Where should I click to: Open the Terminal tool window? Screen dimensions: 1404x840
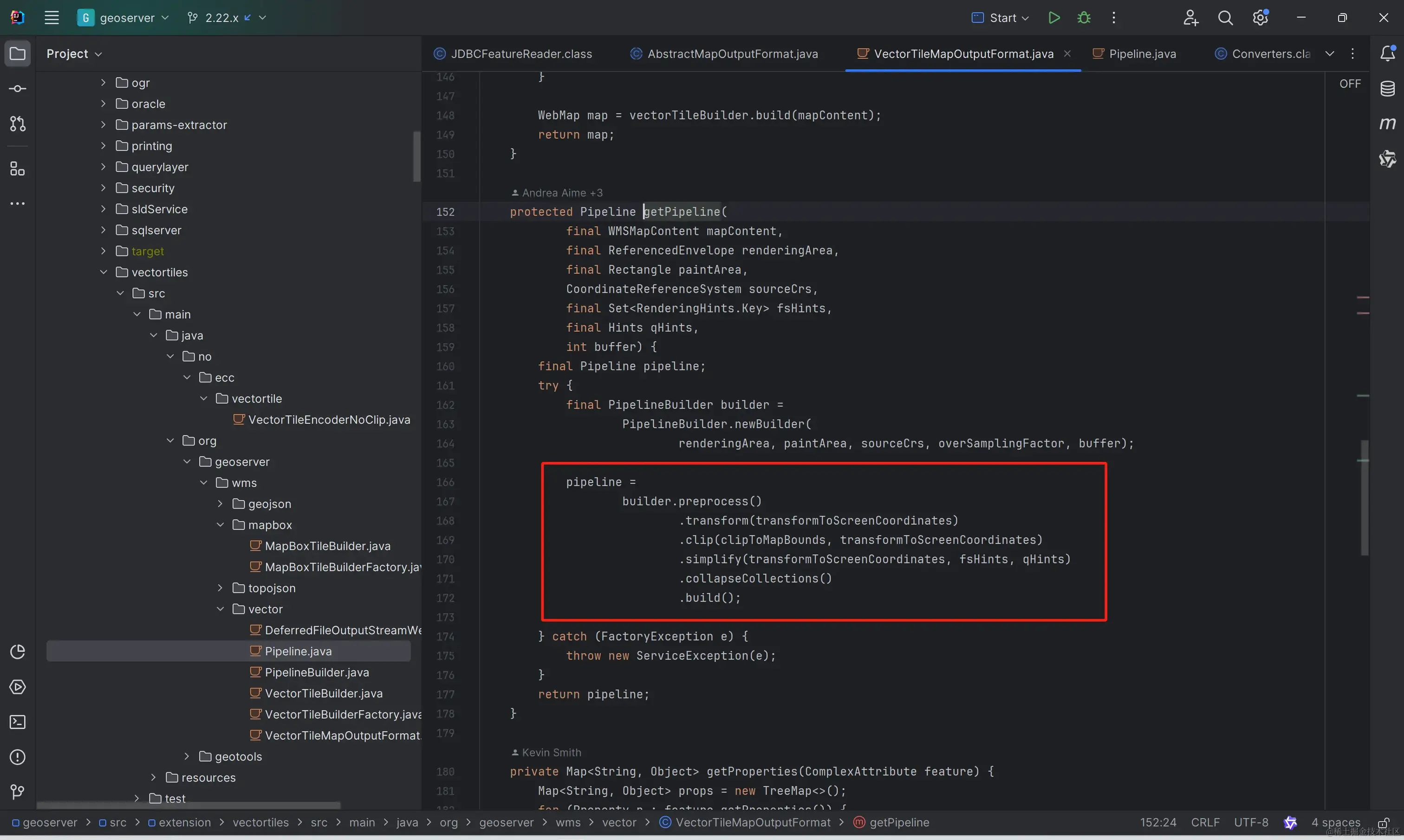pos(18,722)
